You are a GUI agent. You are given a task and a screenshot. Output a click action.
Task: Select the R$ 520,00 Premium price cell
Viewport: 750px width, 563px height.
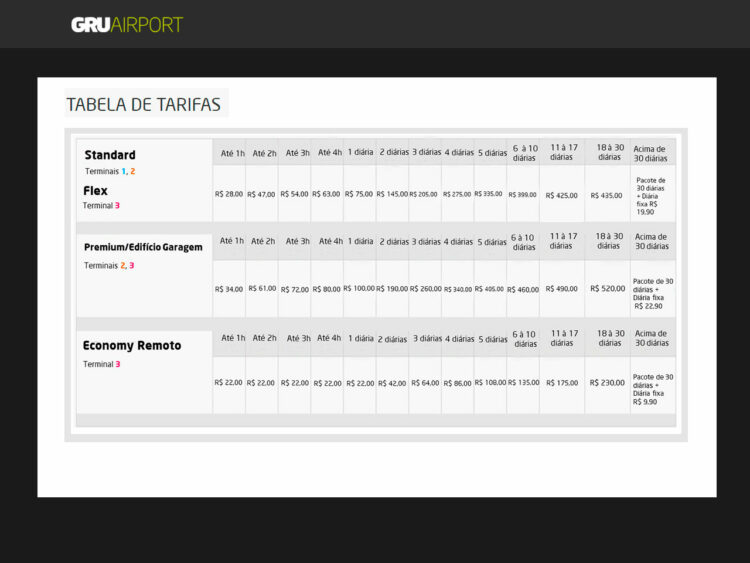609,288
